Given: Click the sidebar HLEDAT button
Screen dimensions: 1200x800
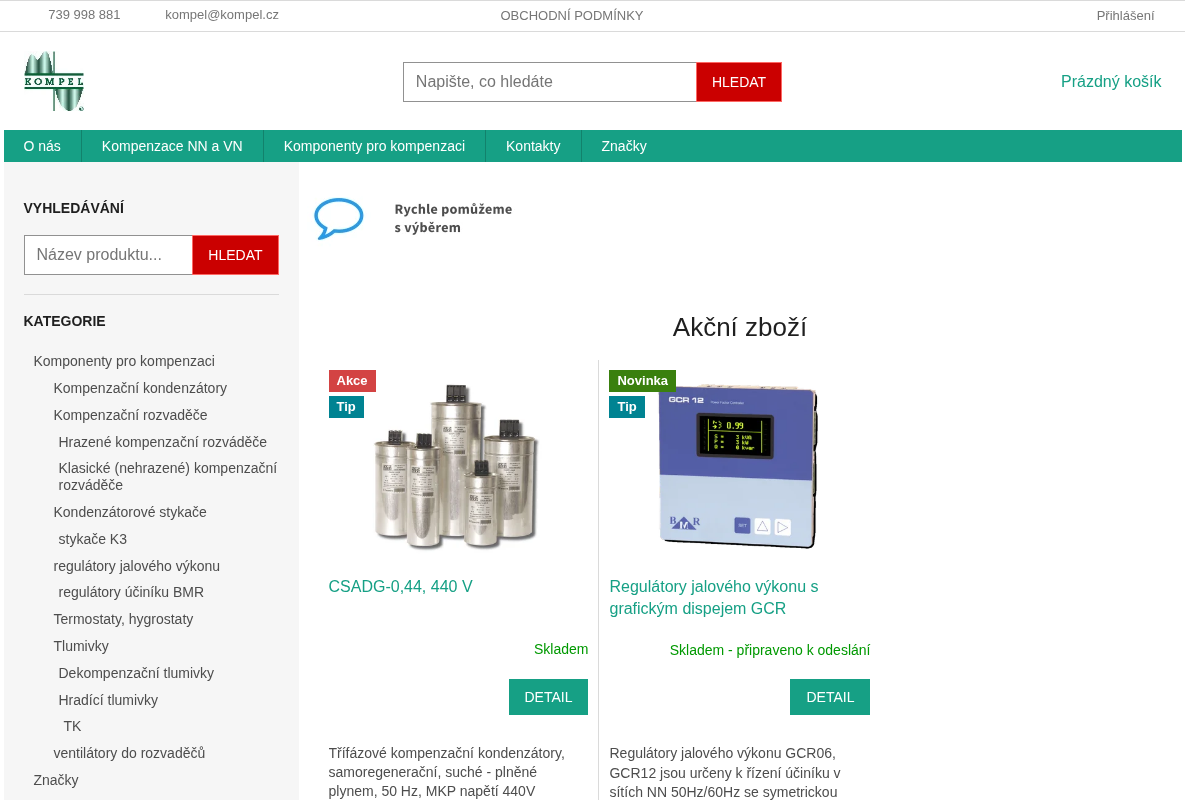Looking at the screenshot, I should pos(235,255).
